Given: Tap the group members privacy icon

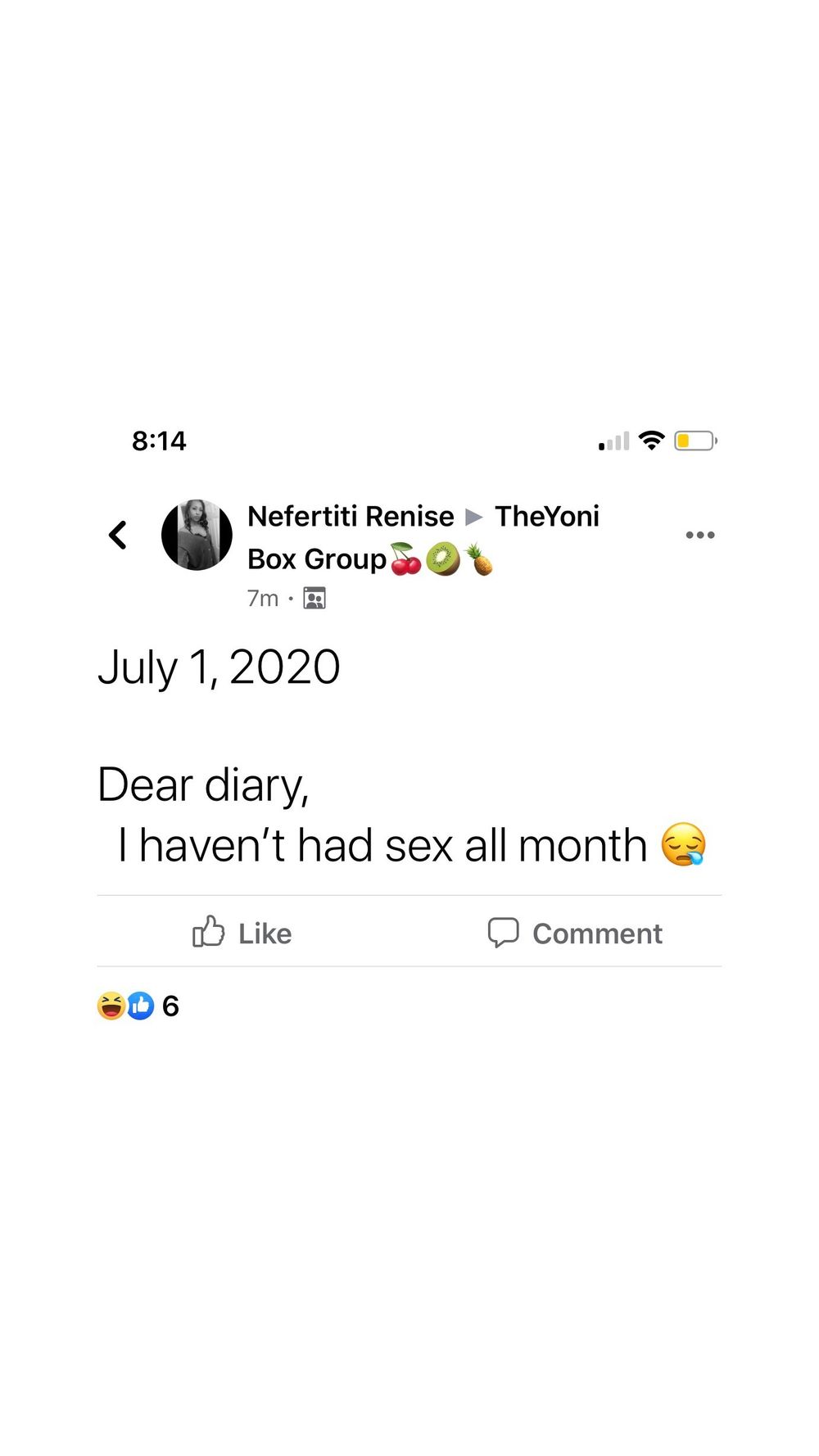Looking at the screenshot, I should (x=314, y=599).
